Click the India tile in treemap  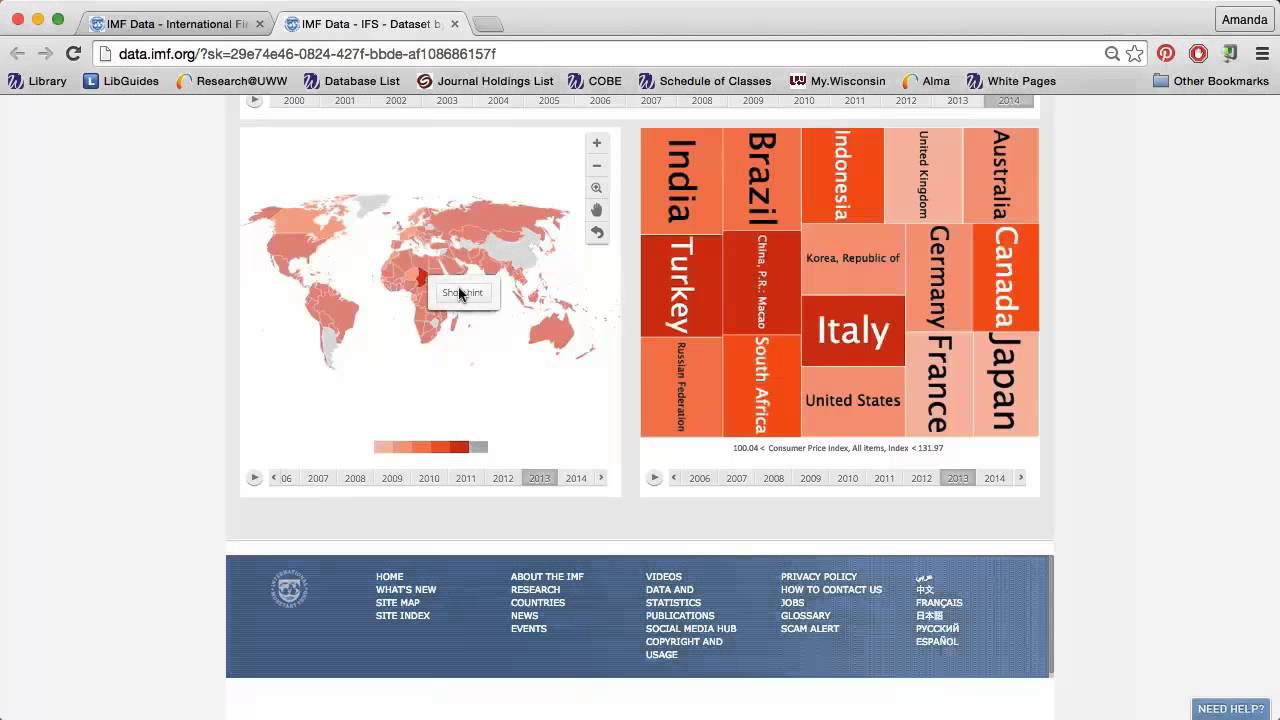click(x=681, y=181)
